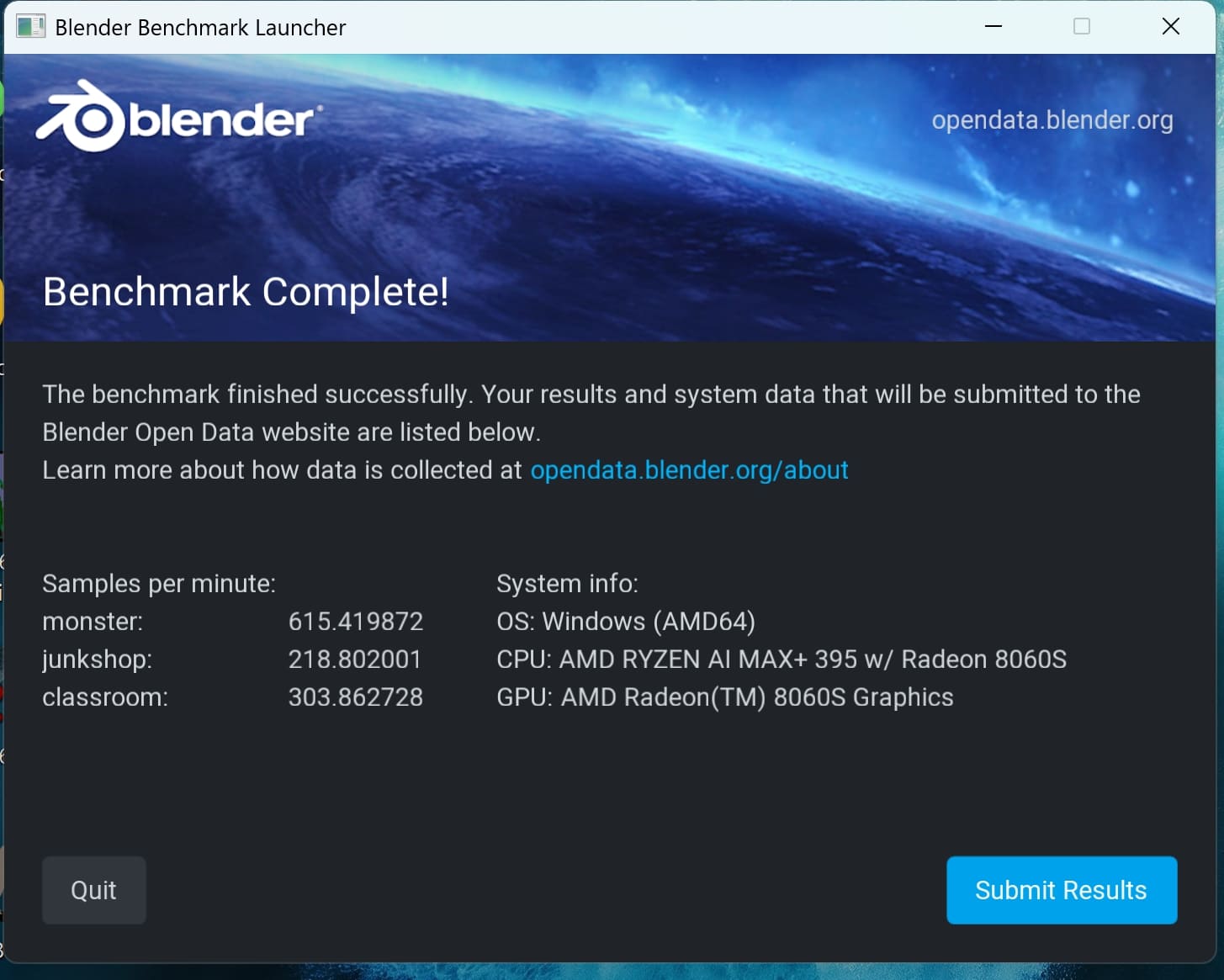Image resolution: width=1224 pixels, height=980 pixels.
Task: Click the CPU AMD RYZEN AI MAX+ line
Action: tap(781, 660)
